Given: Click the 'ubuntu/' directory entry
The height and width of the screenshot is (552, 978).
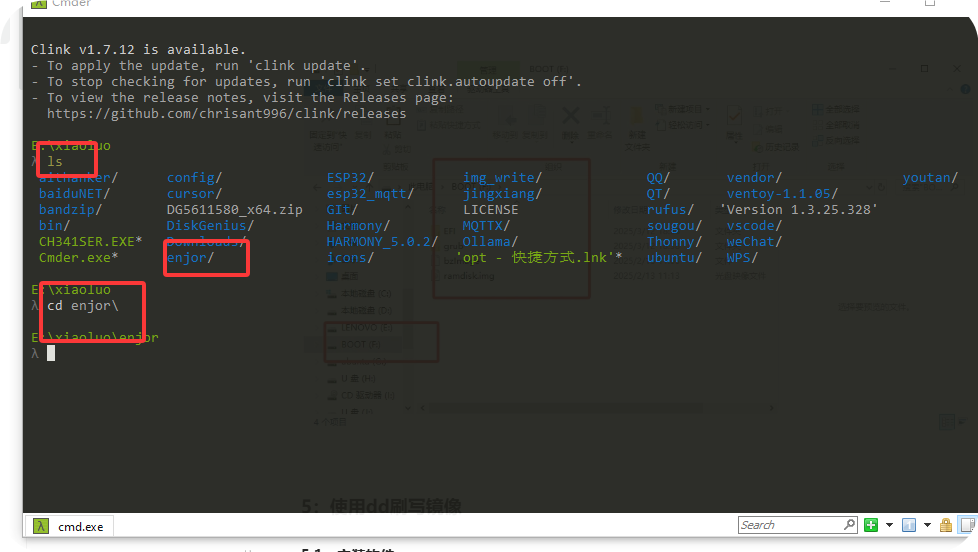Looking at the screenshot, I should click(674, 258).
